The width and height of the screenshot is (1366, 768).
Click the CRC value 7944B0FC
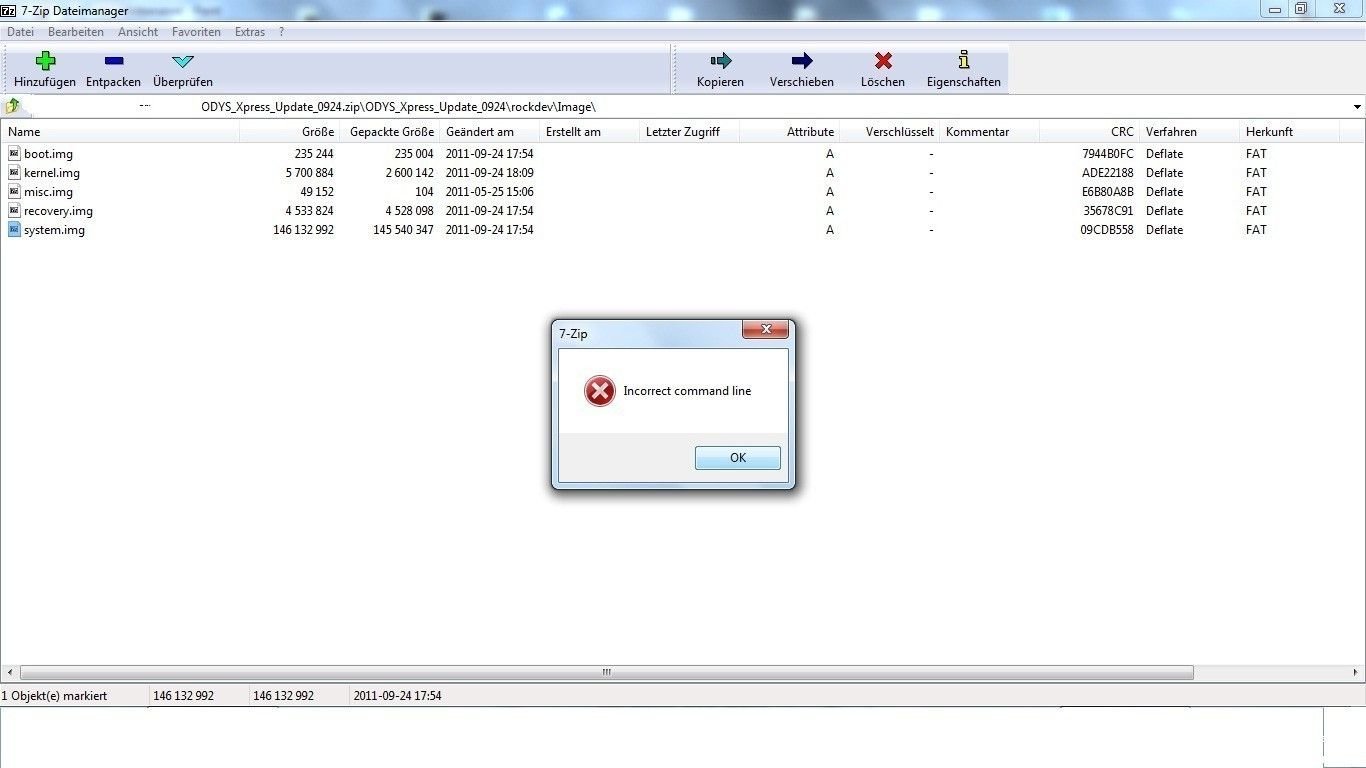(x=1108, y=154)
